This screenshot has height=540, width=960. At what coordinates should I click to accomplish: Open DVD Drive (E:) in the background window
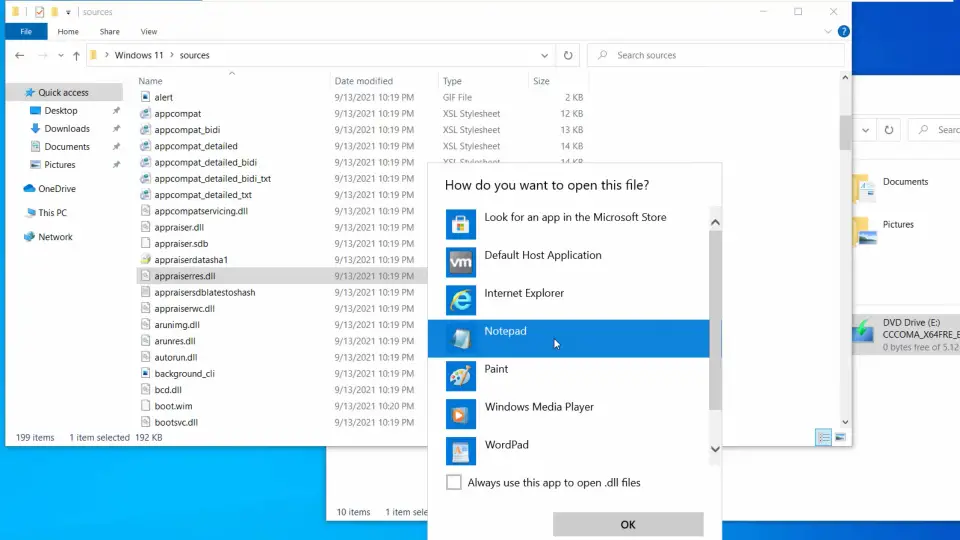[x=906, y=334]
